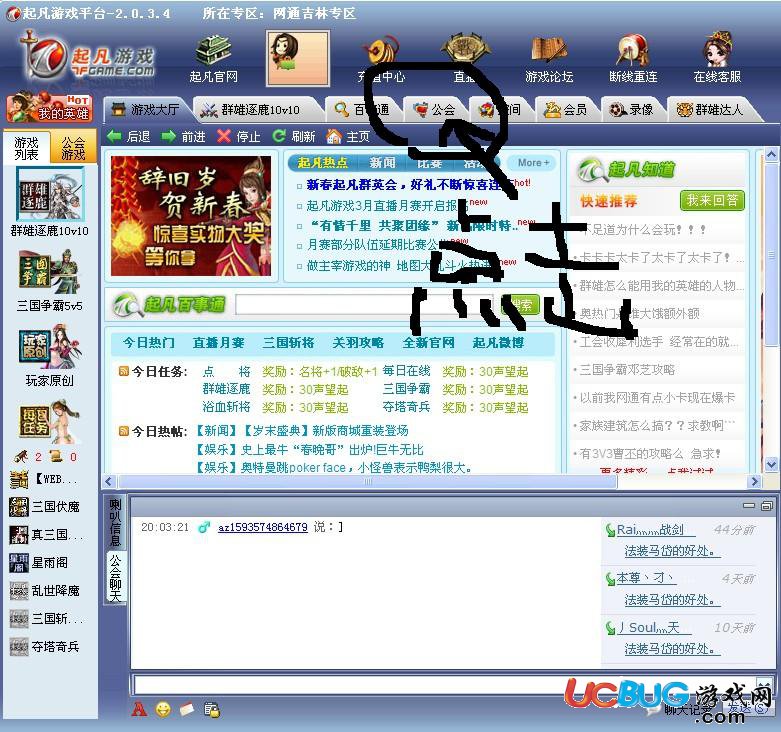Reload the page with 刷新
This screenshot has height=732, width=781.
click(293, 136)
